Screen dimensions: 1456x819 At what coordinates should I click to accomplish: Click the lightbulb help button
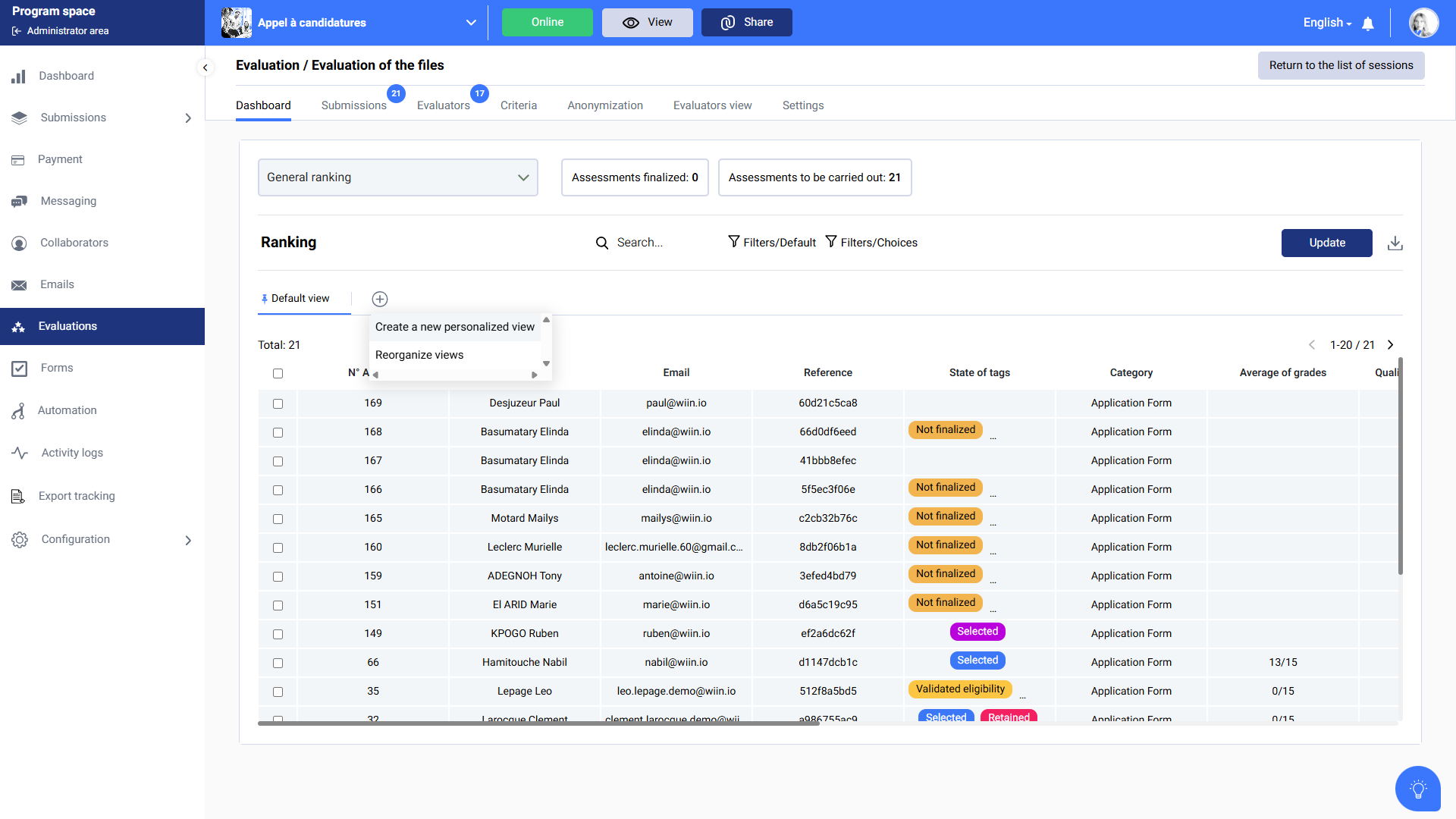pos(1417,789)
